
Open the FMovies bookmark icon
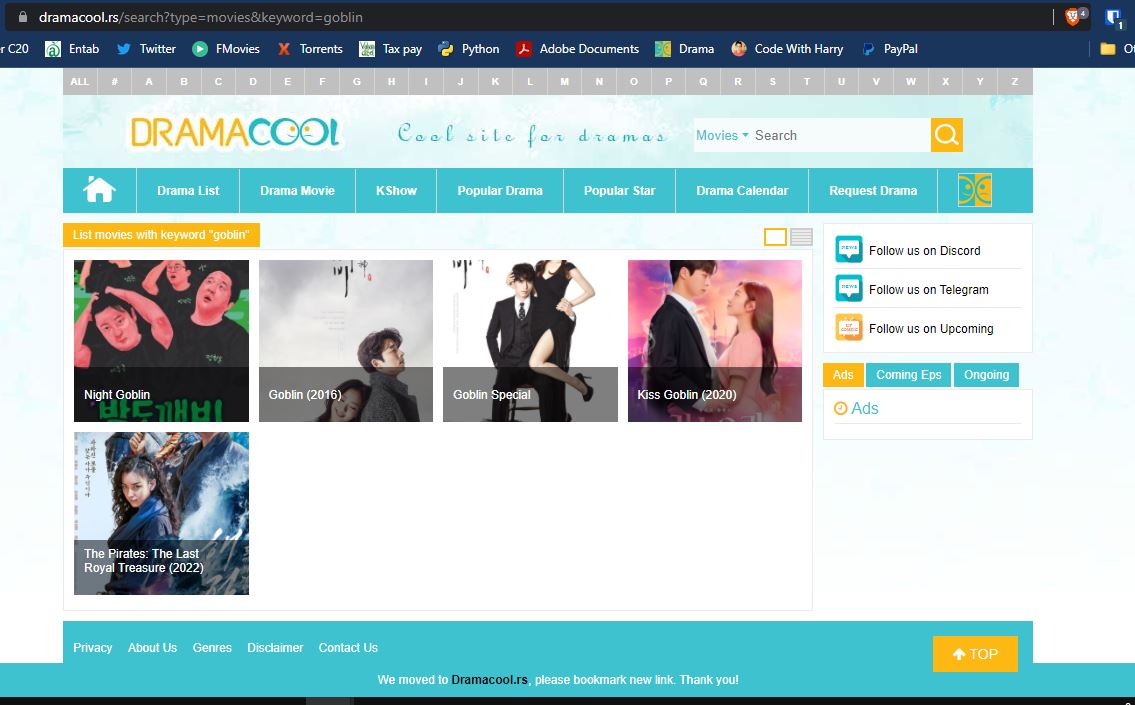(x=201, y=48)
